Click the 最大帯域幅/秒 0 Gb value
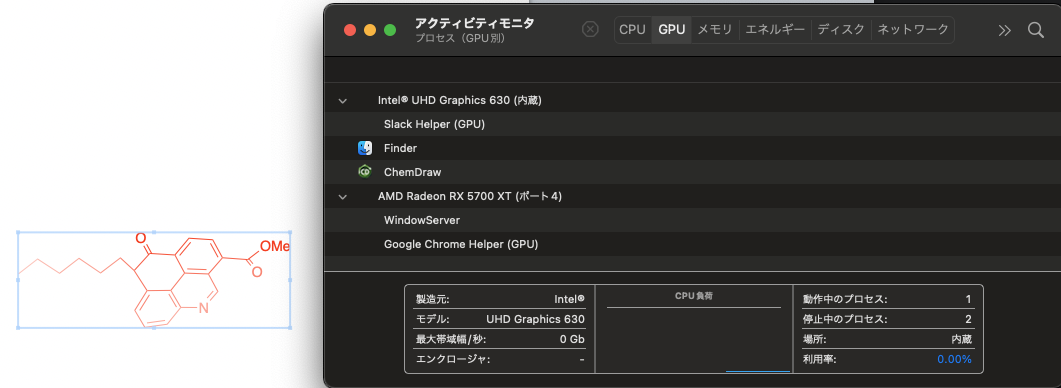 (572, 339)
